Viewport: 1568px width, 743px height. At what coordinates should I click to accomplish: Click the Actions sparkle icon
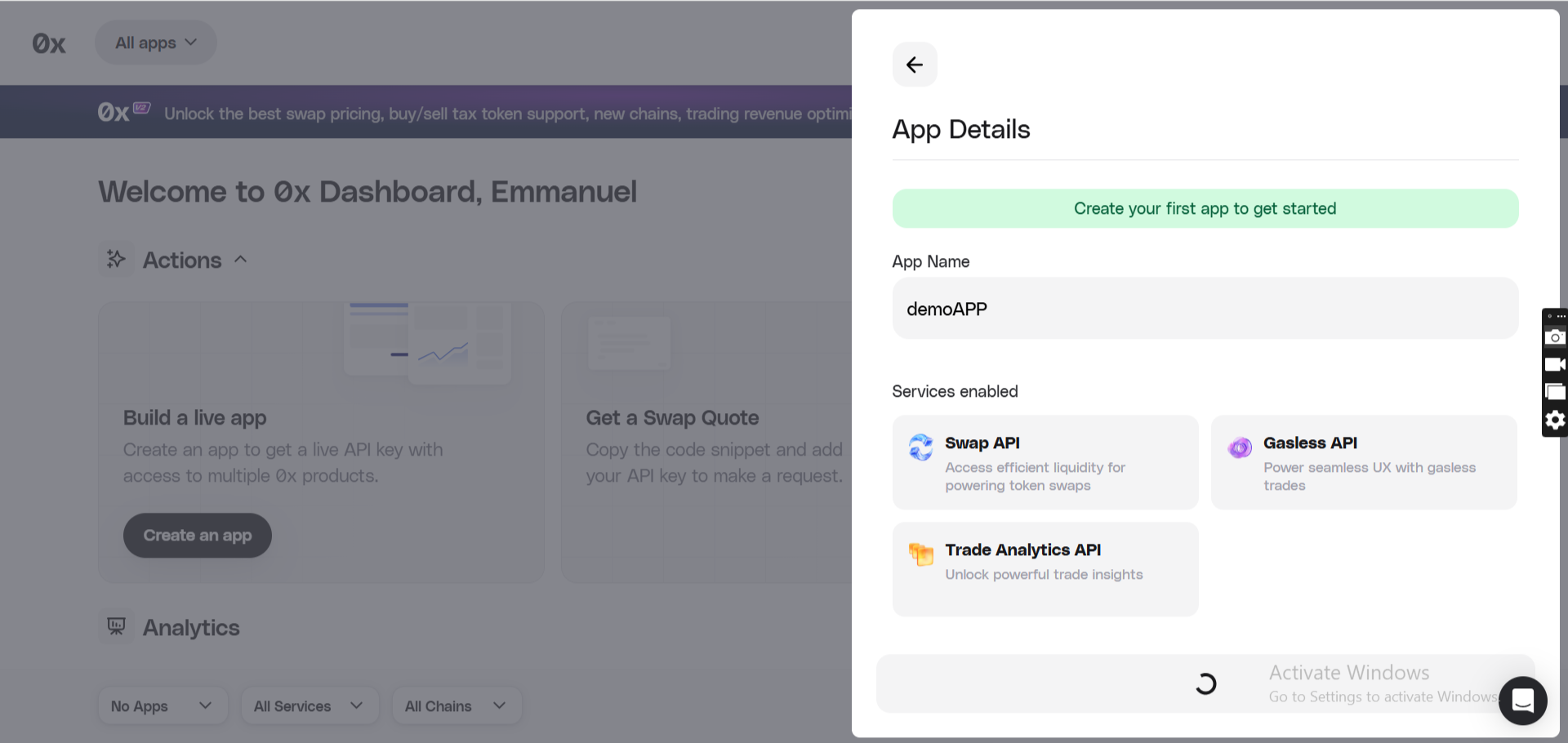coord(117,260)
